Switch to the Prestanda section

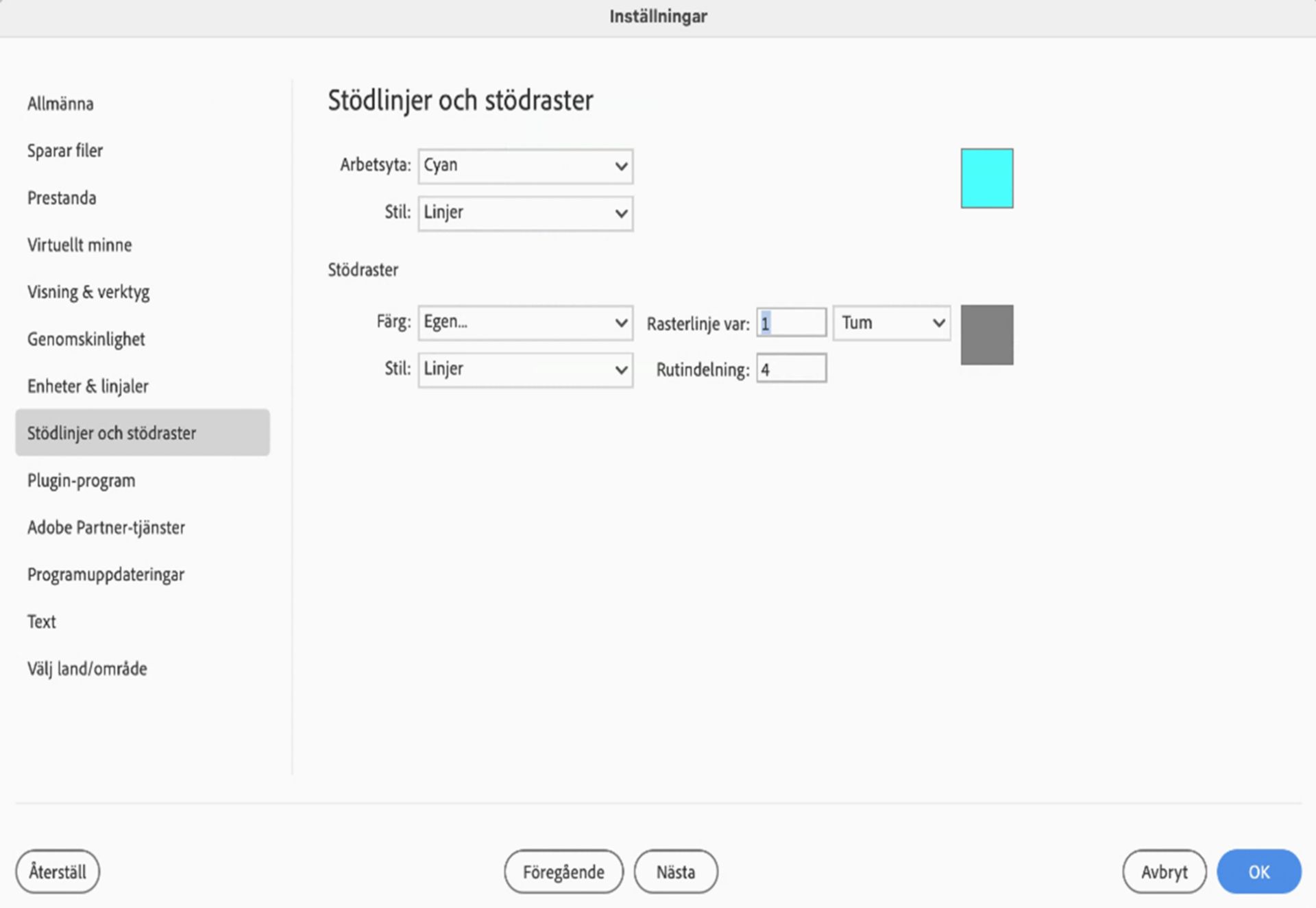(x=62, y=198)
